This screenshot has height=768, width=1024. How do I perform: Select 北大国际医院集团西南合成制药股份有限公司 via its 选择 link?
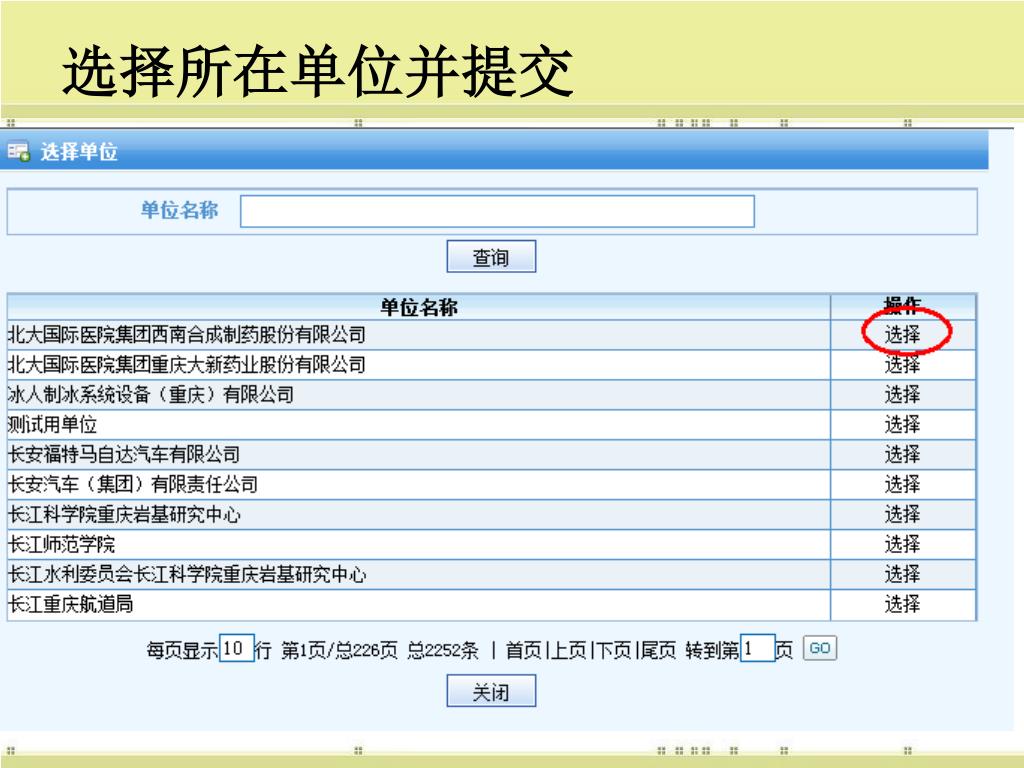pos(903,334)
